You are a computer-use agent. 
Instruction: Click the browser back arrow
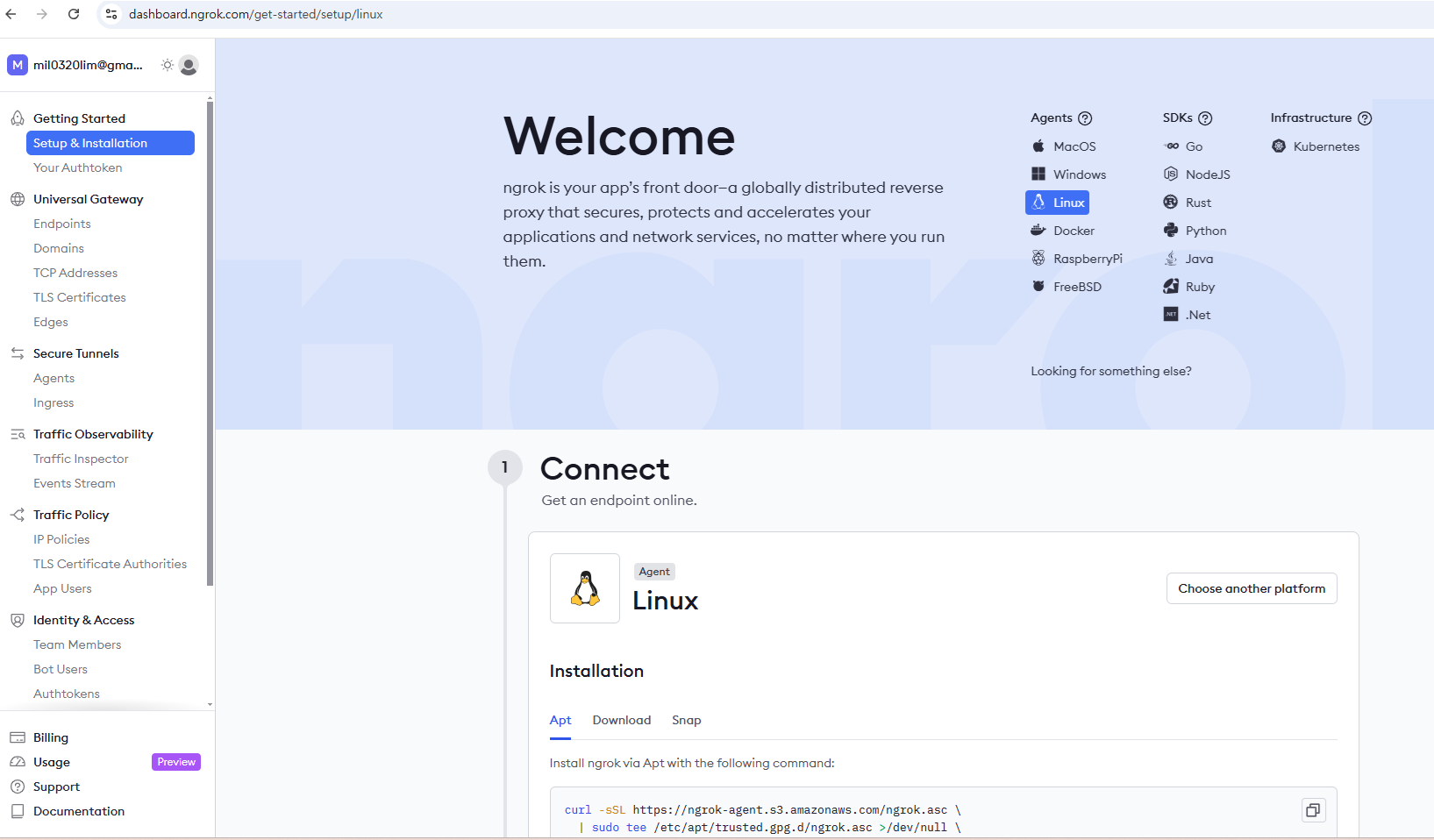click(11, 14)
